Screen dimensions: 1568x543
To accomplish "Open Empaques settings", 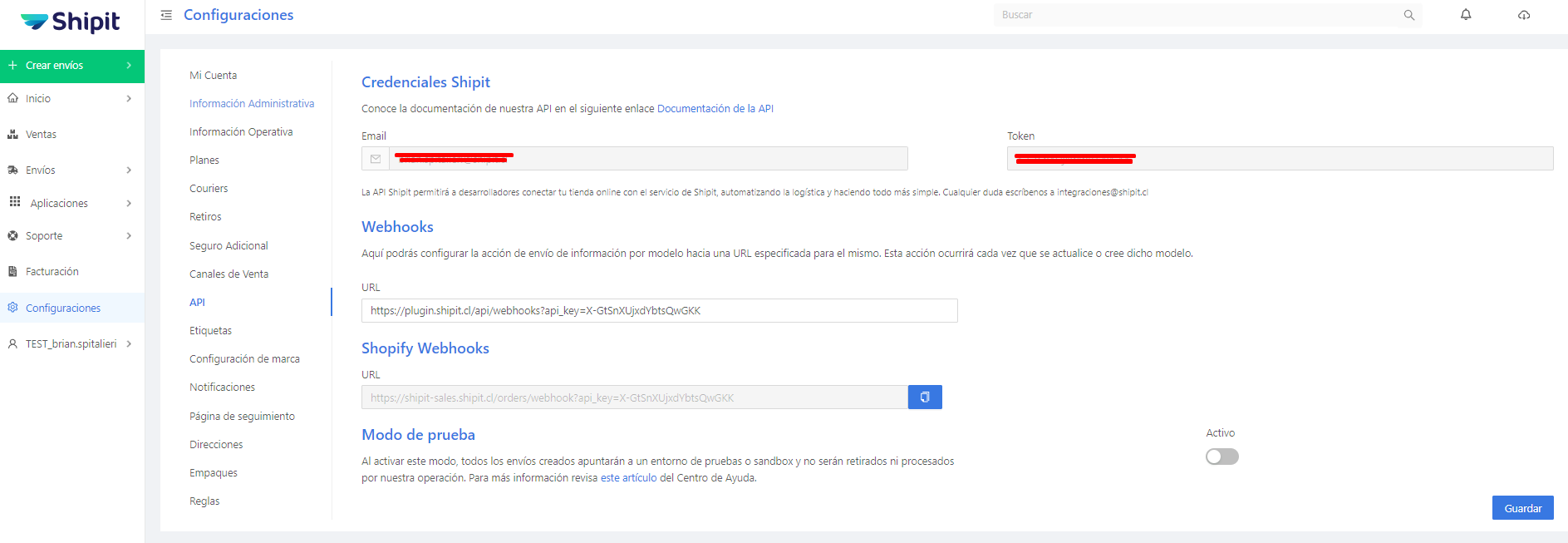I will point(214,472).
